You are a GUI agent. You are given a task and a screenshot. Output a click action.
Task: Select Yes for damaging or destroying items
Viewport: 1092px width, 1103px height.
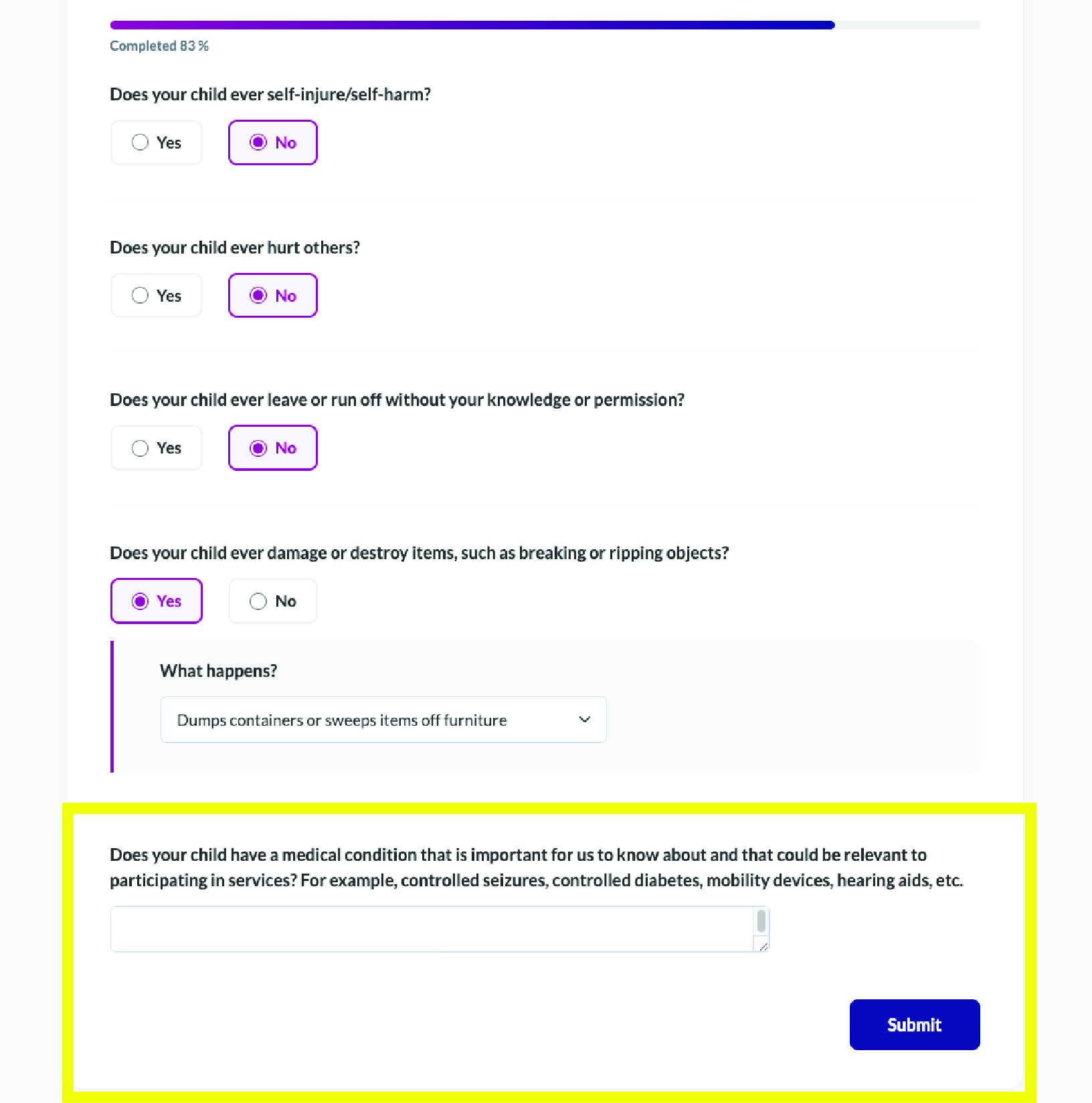click(157, 601)
